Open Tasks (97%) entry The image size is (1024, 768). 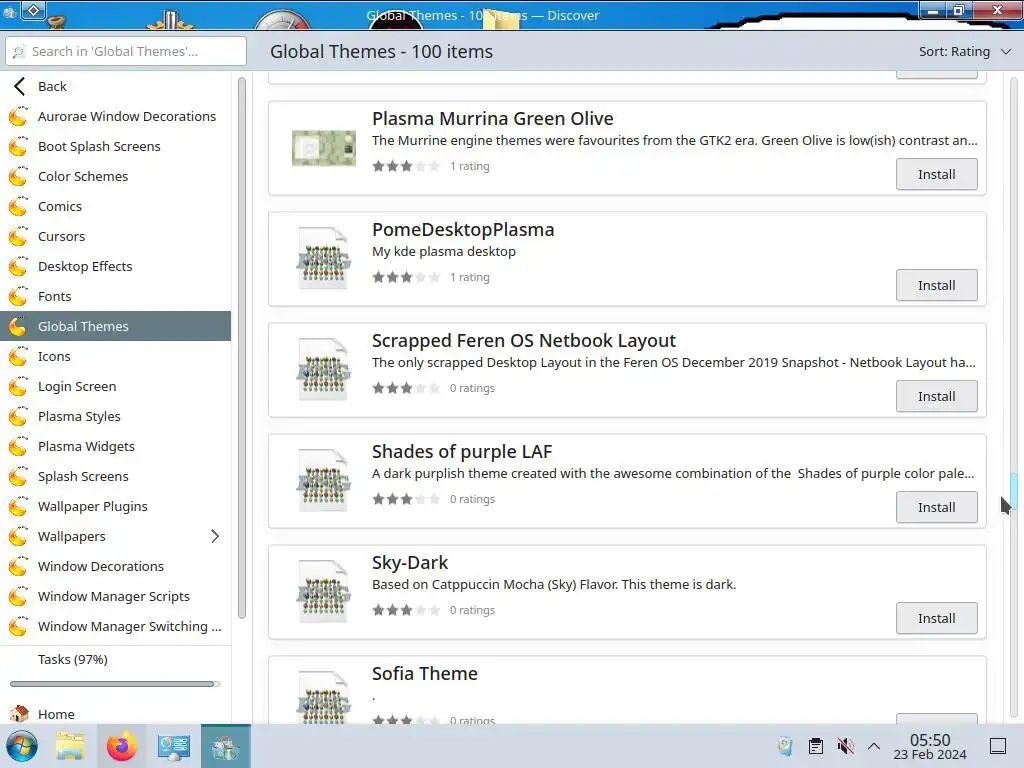(x=116, y=660)
